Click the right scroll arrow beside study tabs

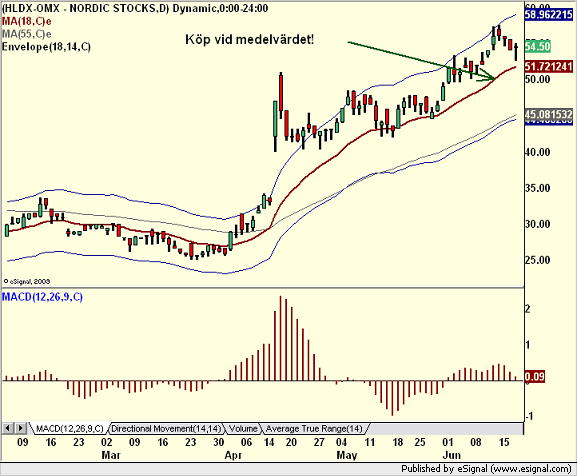[x=20, y=428]
